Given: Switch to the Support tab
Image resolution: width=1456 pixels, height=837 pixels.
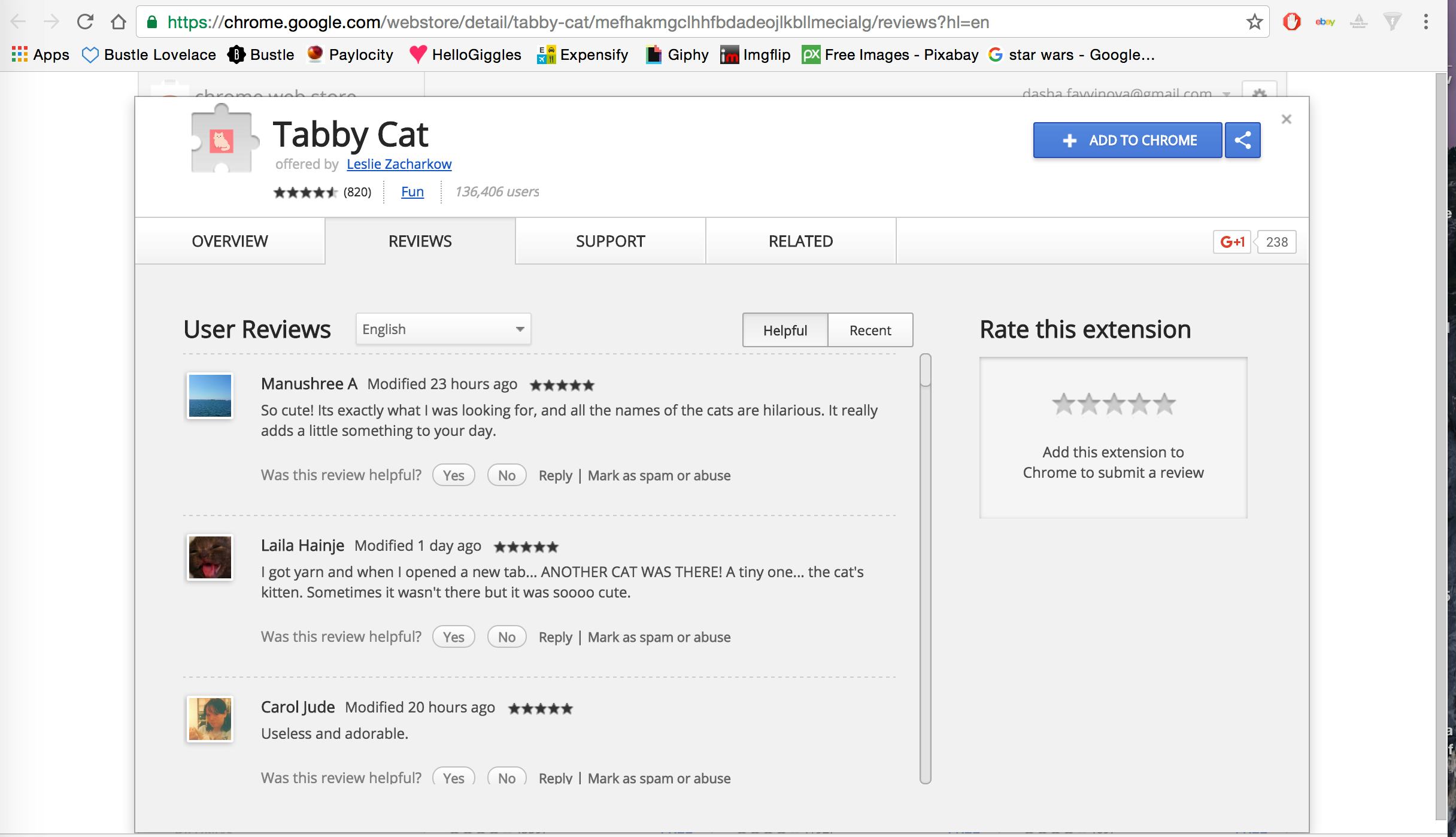Looking at the screenshot, I should pyautogui.click(x=609, y=241).
